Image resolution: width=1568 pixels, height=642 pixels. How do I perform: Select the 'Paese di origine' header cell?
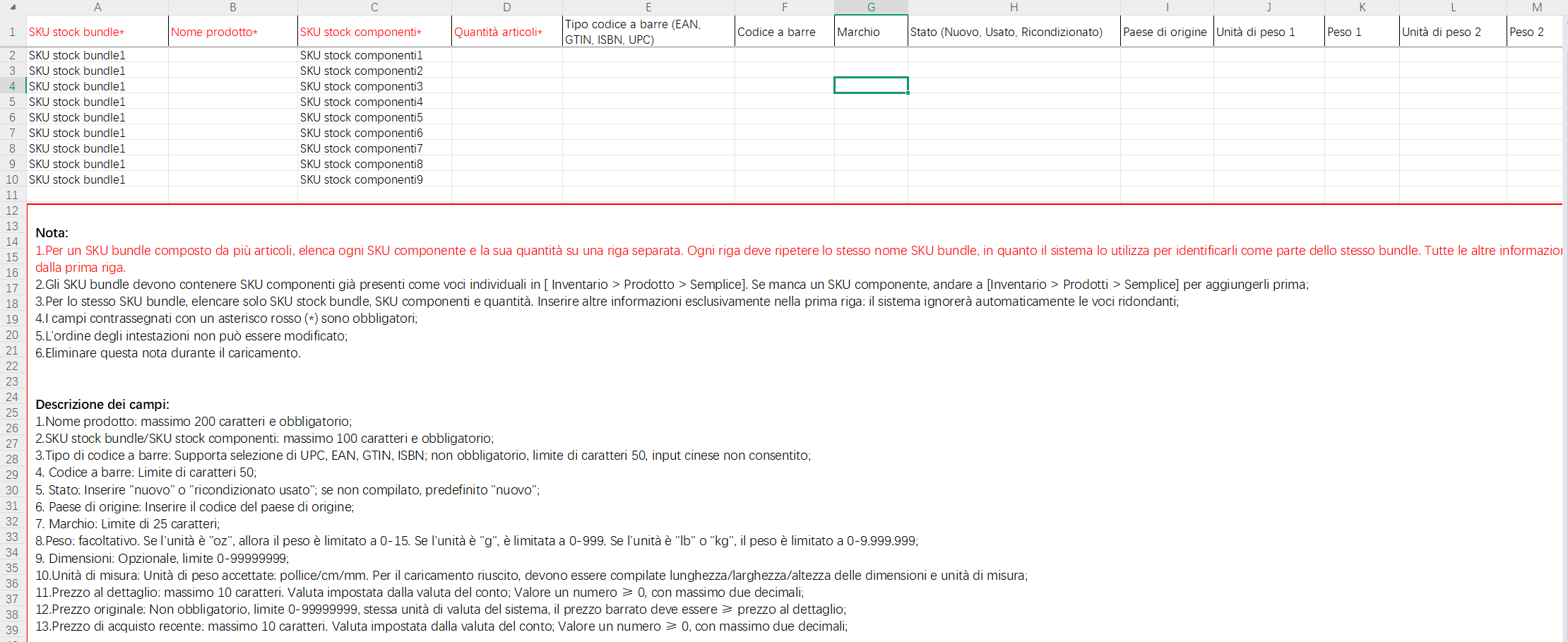[1166, 32]
